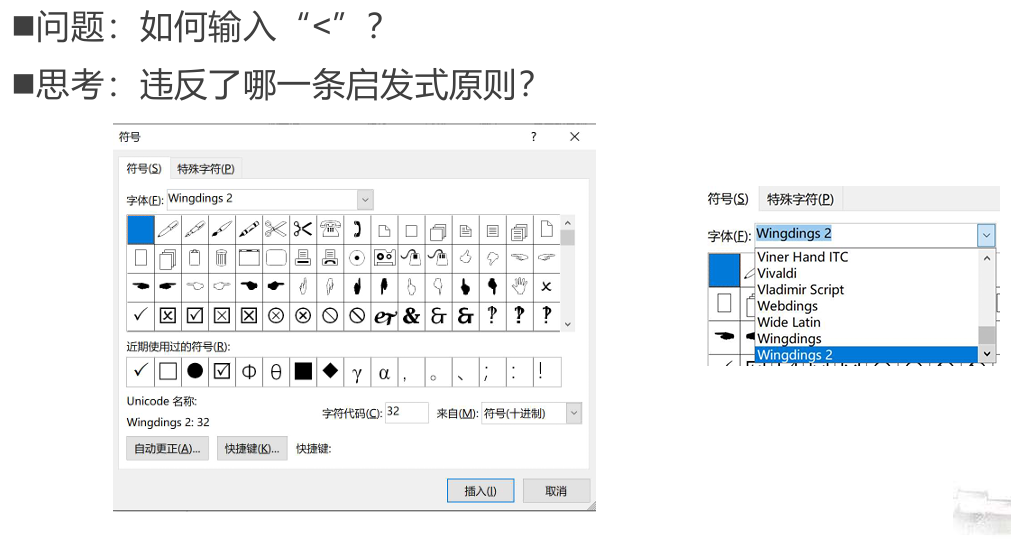This screenshot has width=1011, height=555.
Task: Select the CD disc symbol
Action: click(x=357, y=258)
